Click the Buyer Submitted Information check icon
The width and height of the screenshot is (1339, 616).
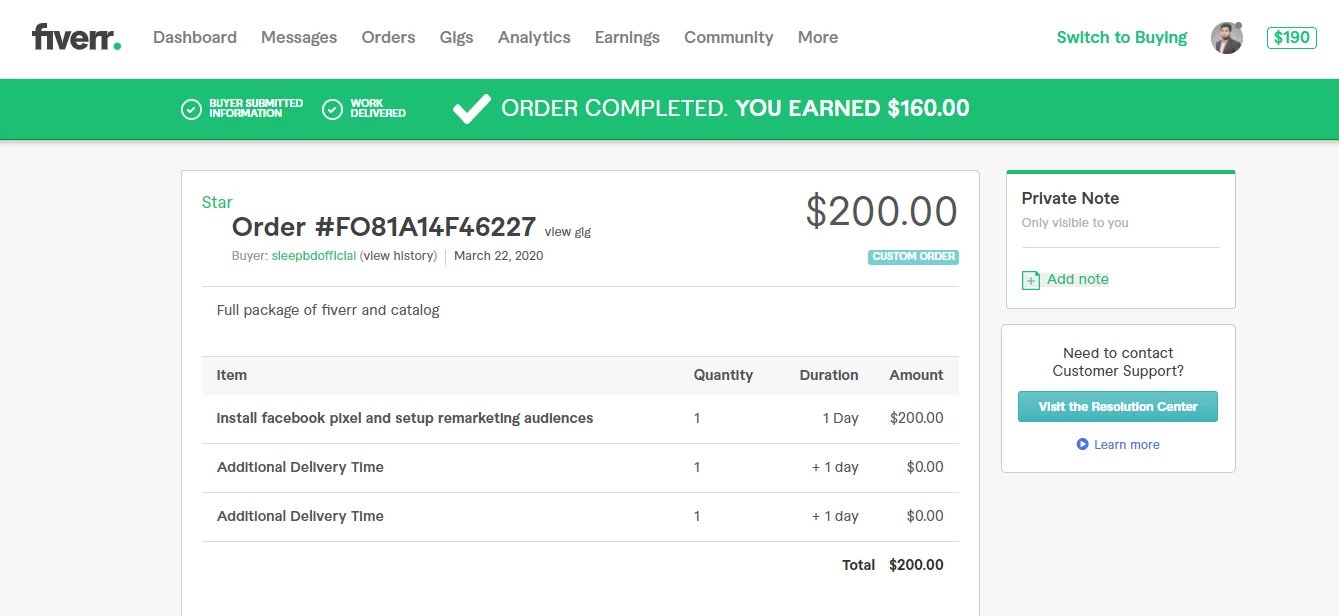point(191,109)
